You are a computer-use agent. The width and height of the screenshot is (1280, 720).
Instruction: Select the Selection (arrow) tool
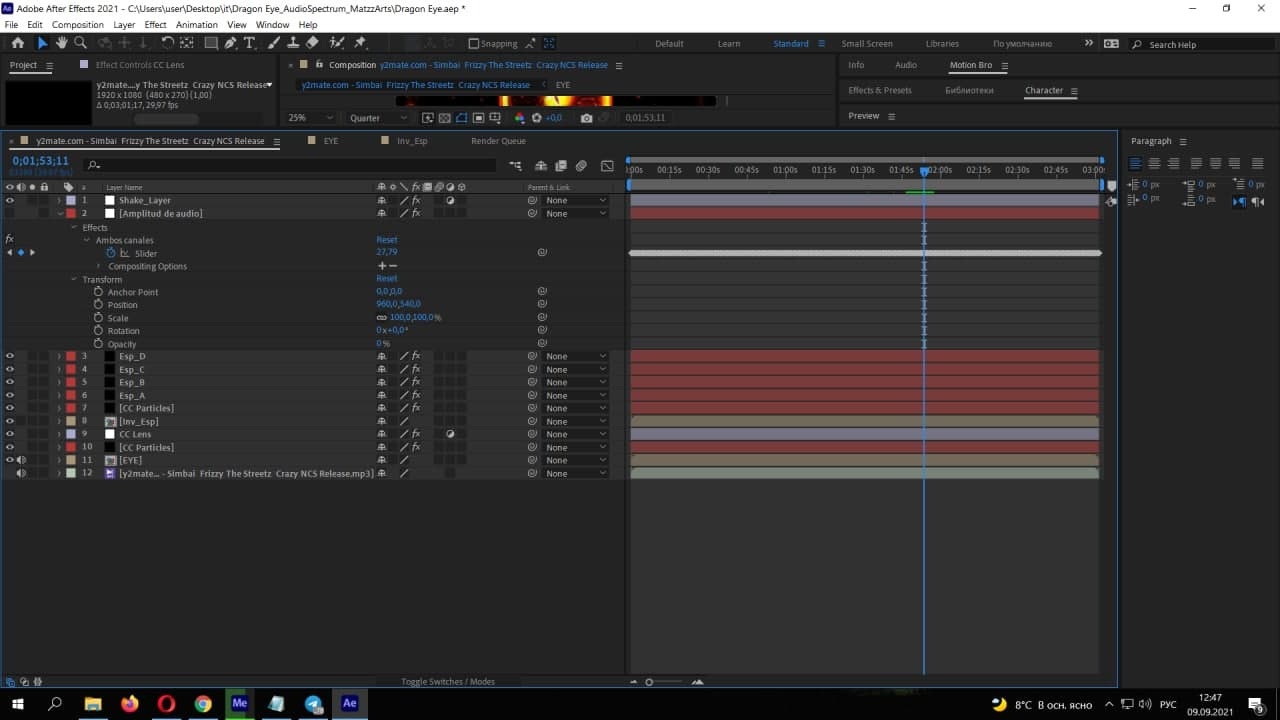(42, 43)
